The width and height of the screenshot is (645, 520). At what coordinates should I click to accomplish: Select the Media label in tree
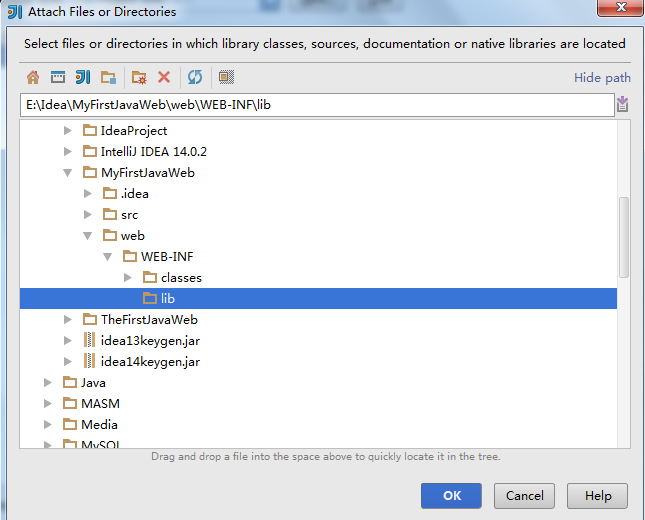click(99, 424)
